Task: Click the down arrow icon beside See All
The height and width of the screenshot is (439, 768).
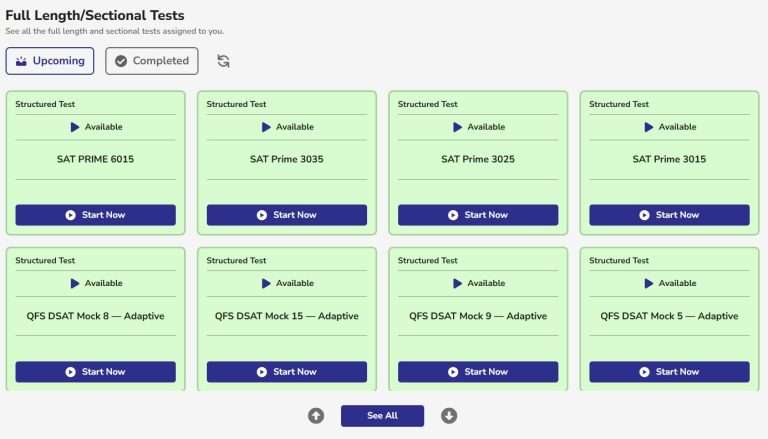Action: (449, 416)
